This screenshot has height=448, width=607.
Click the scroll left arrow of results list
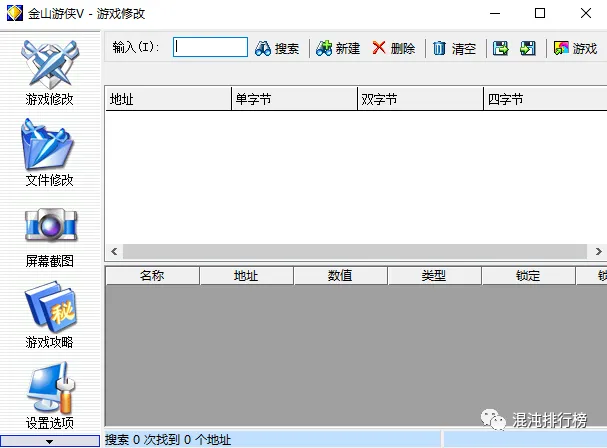click(114, 251)
